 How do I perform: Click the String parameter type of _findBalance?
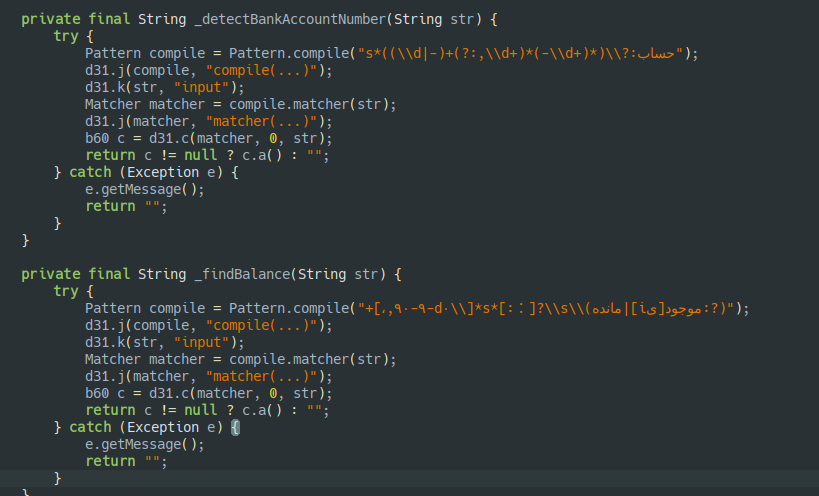click(x=313, y=274)
